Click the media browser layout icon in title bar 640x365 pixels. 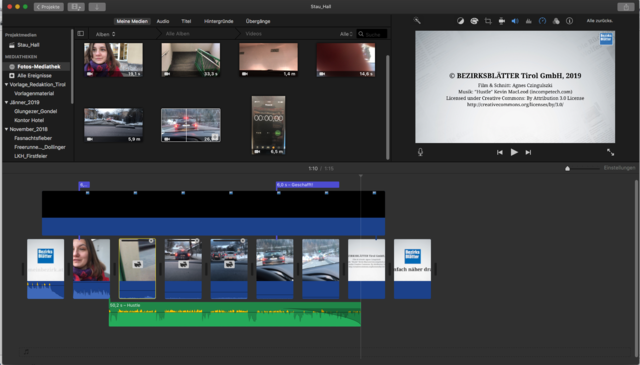[x=76, y=7]
